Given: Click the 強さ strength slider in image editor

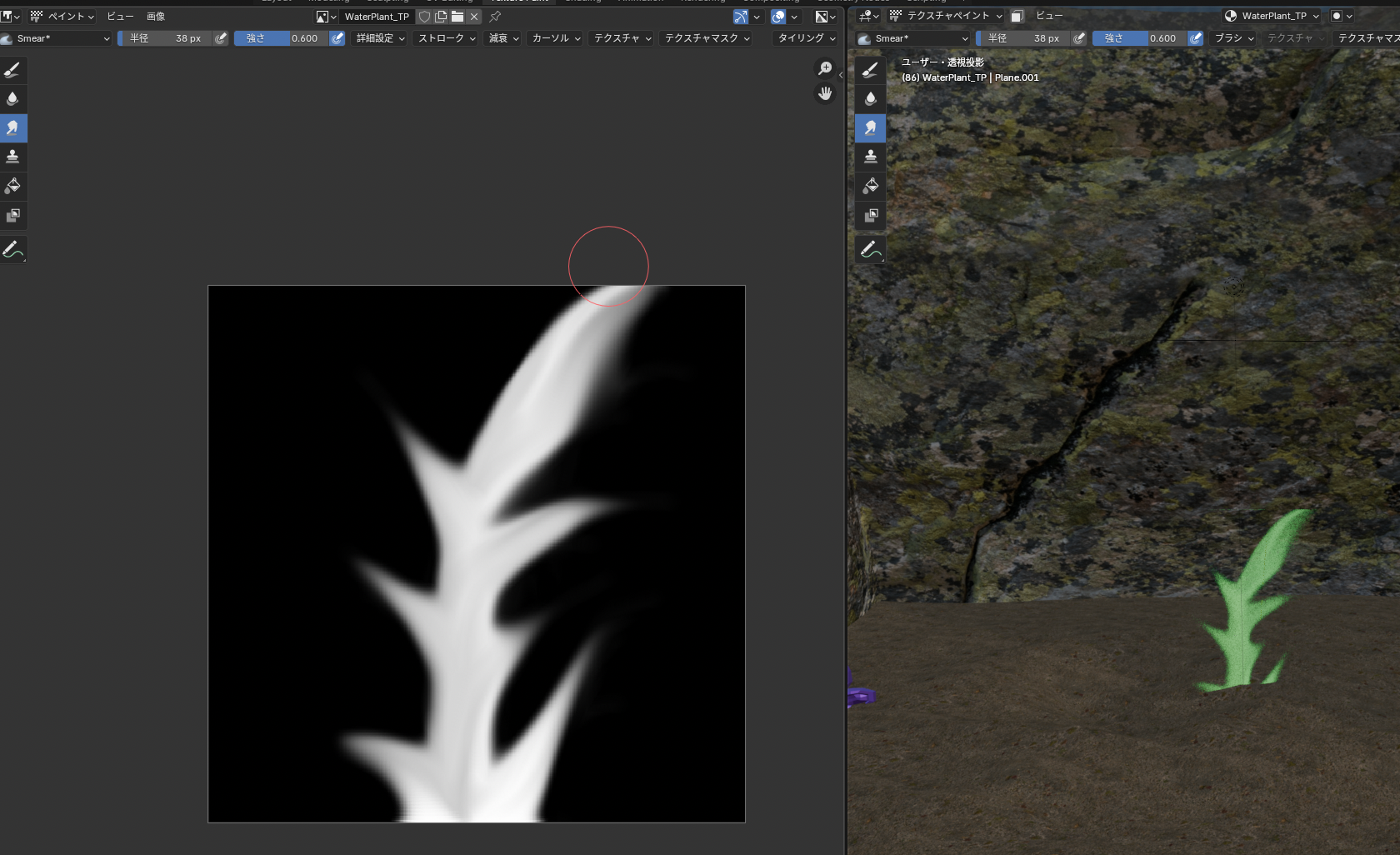Looking at the screenshot, I should click(282, 38).
